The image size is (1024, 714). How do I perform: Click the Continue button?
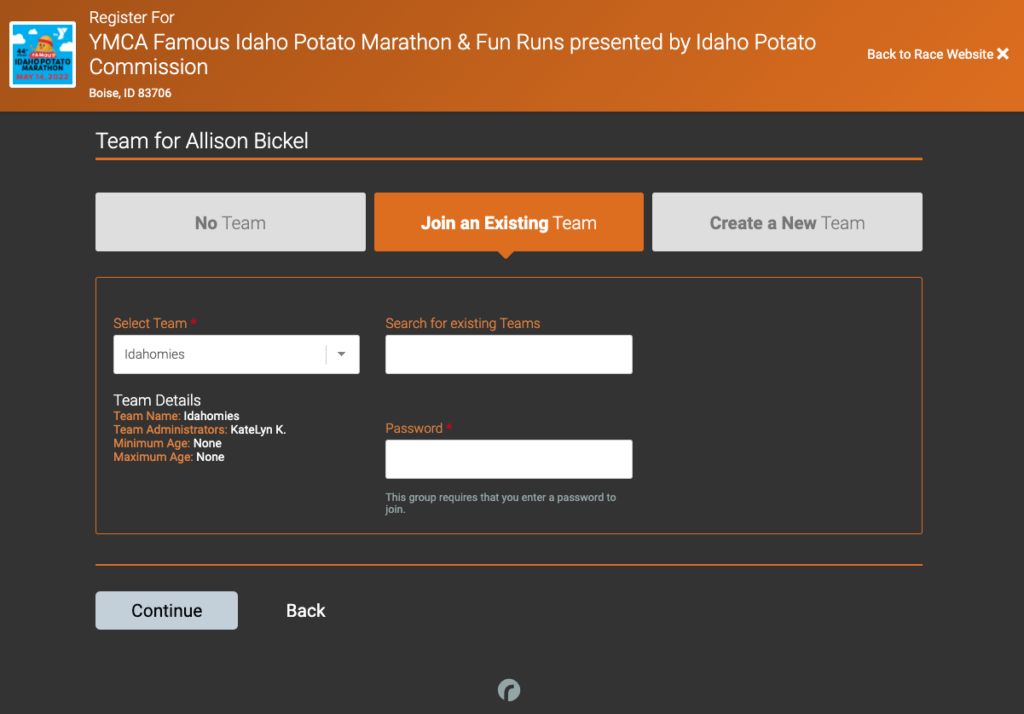(x=167, y=610)
